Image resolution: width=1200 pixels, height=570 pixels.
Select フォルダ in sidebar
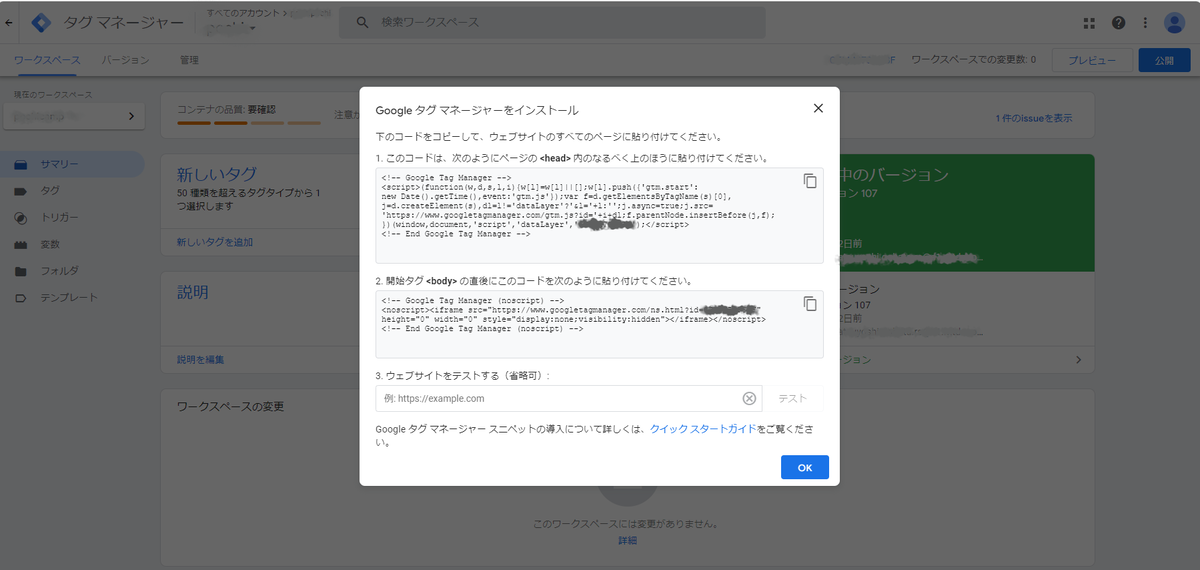pos(72,271)
